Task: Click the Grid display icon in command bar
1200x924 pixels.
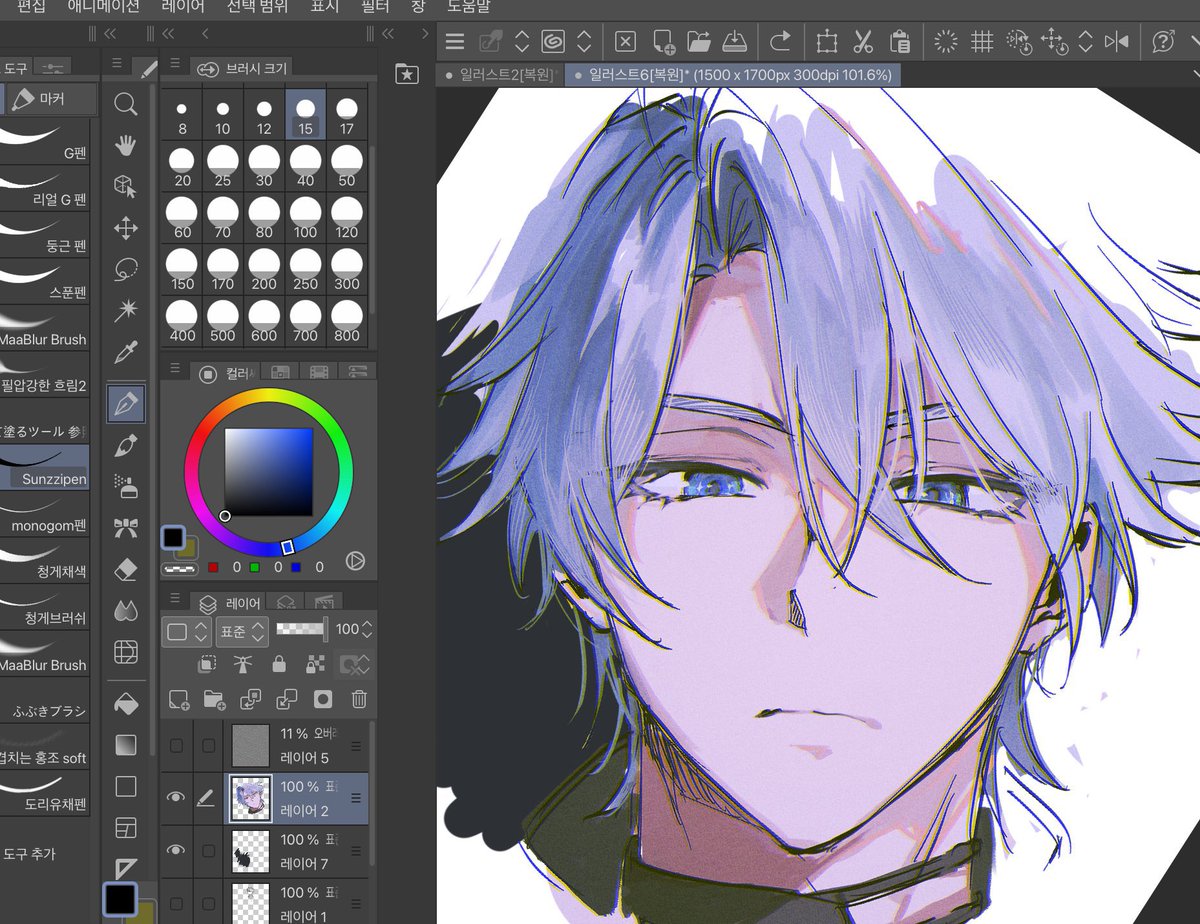Action: tap(982, 42)
